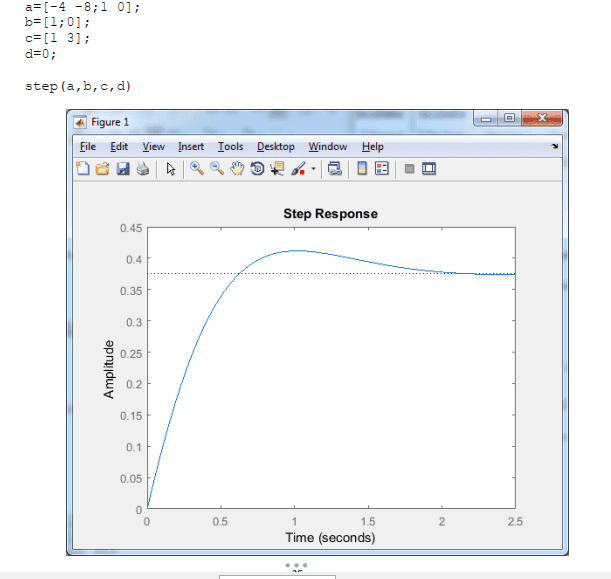Click the New Figure toolbar icon
The width and height of the screenshot is (611, 579).
[83, 169]
